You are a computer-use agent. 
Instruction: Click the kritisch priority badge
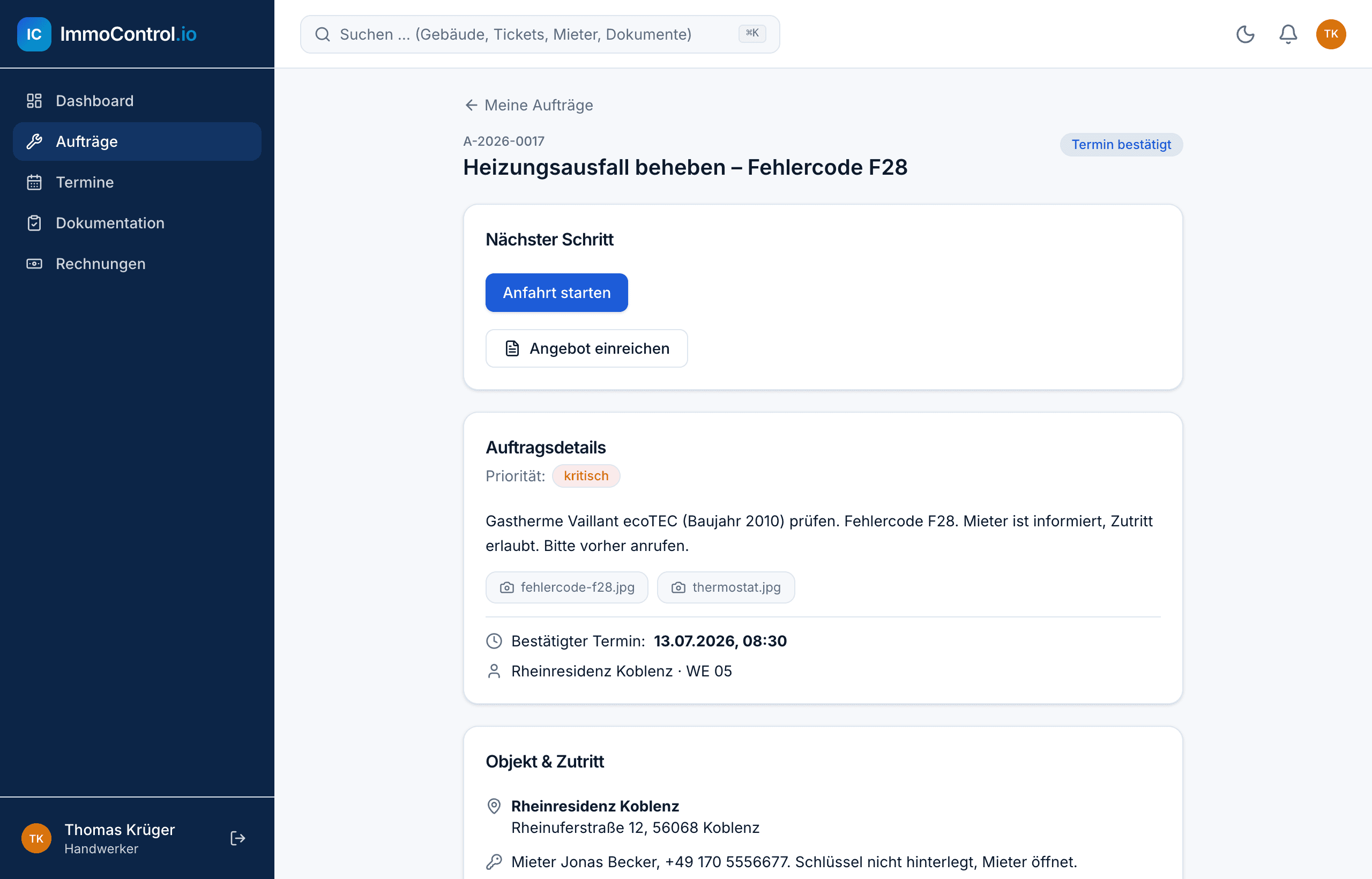click(586, 476)
